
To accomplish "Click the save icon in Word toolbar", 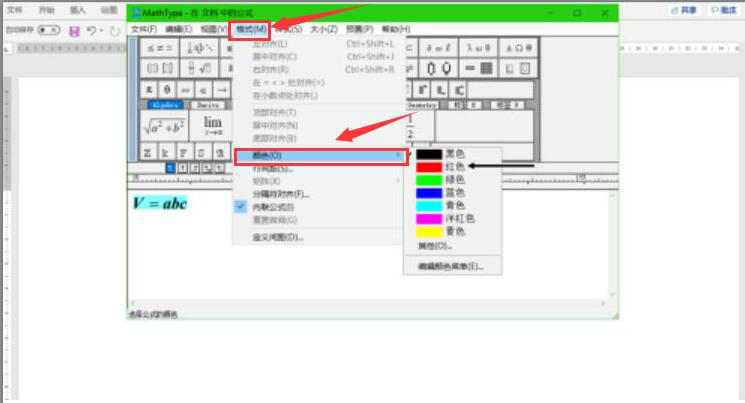I will point(74,31).
